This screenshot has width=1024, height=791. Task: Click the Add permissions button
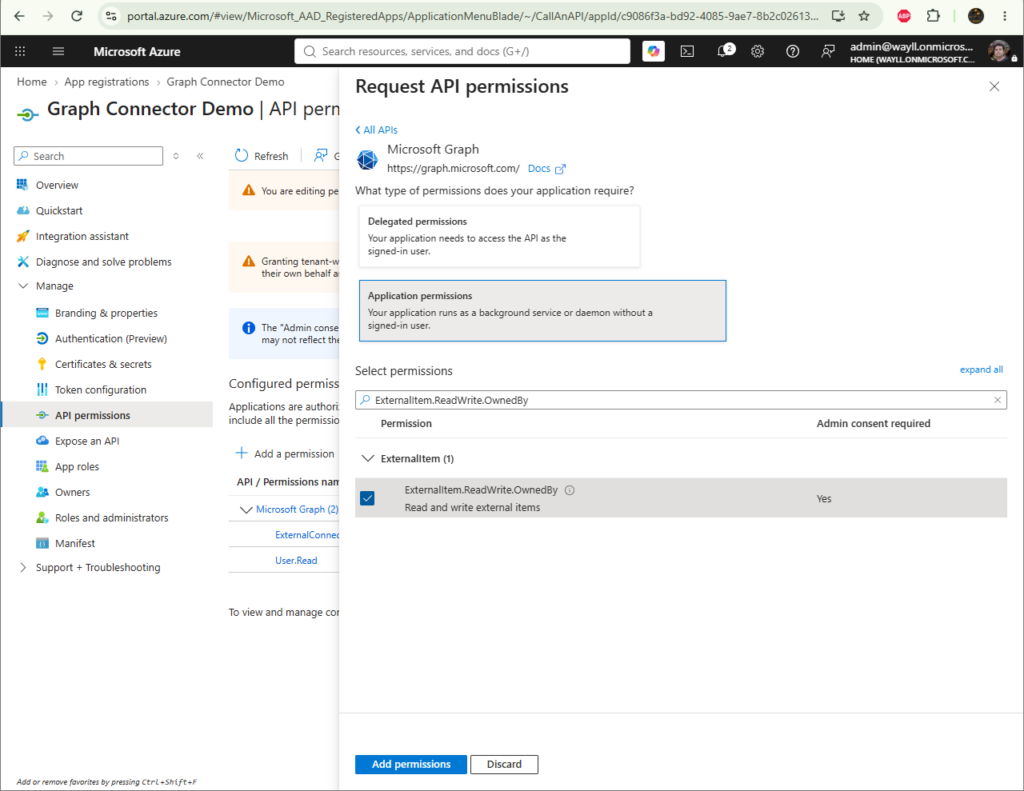coord(411,764)
